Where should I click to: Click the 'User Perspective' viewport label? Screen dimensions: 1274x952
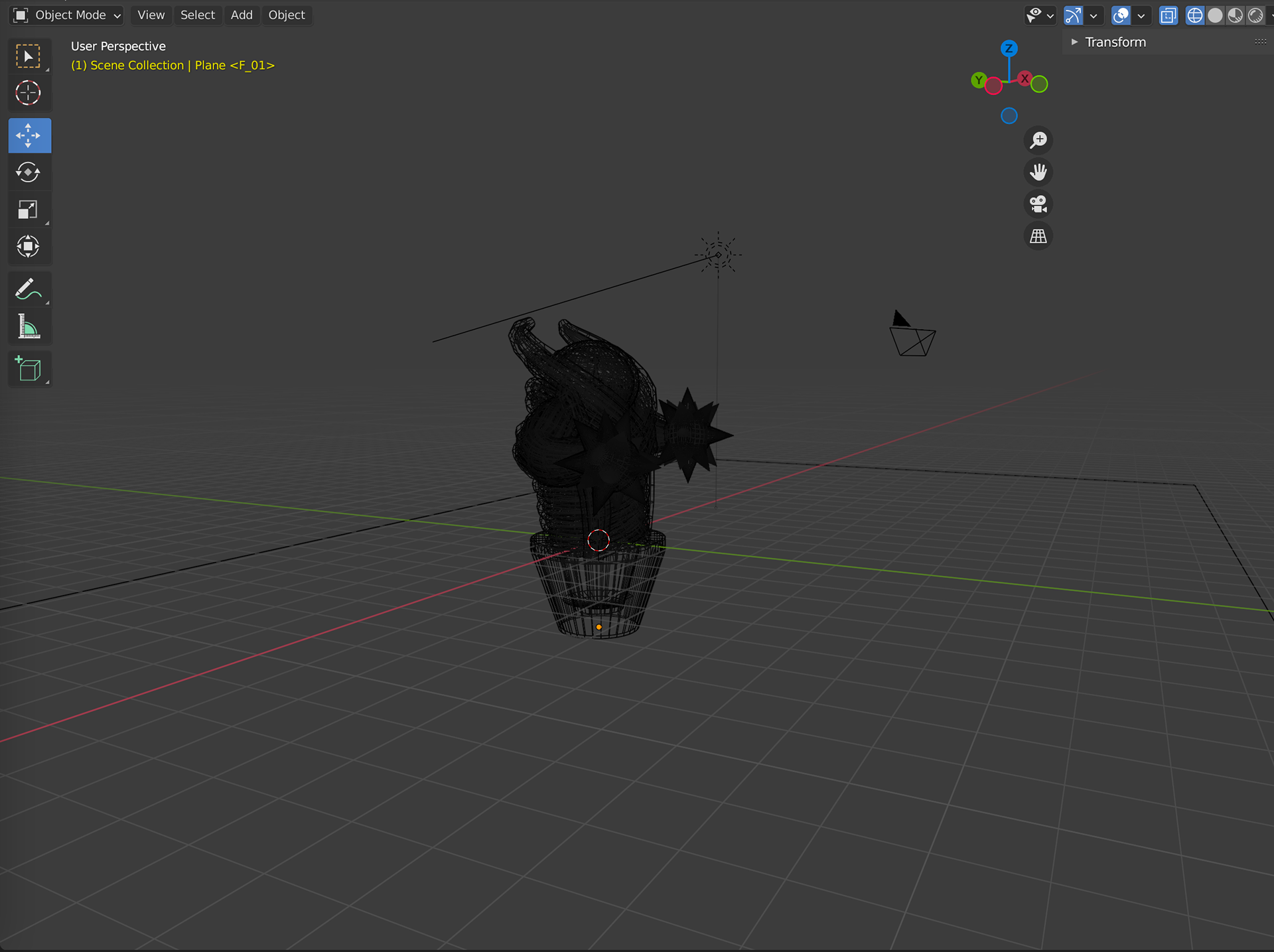(x=118, y=46)
